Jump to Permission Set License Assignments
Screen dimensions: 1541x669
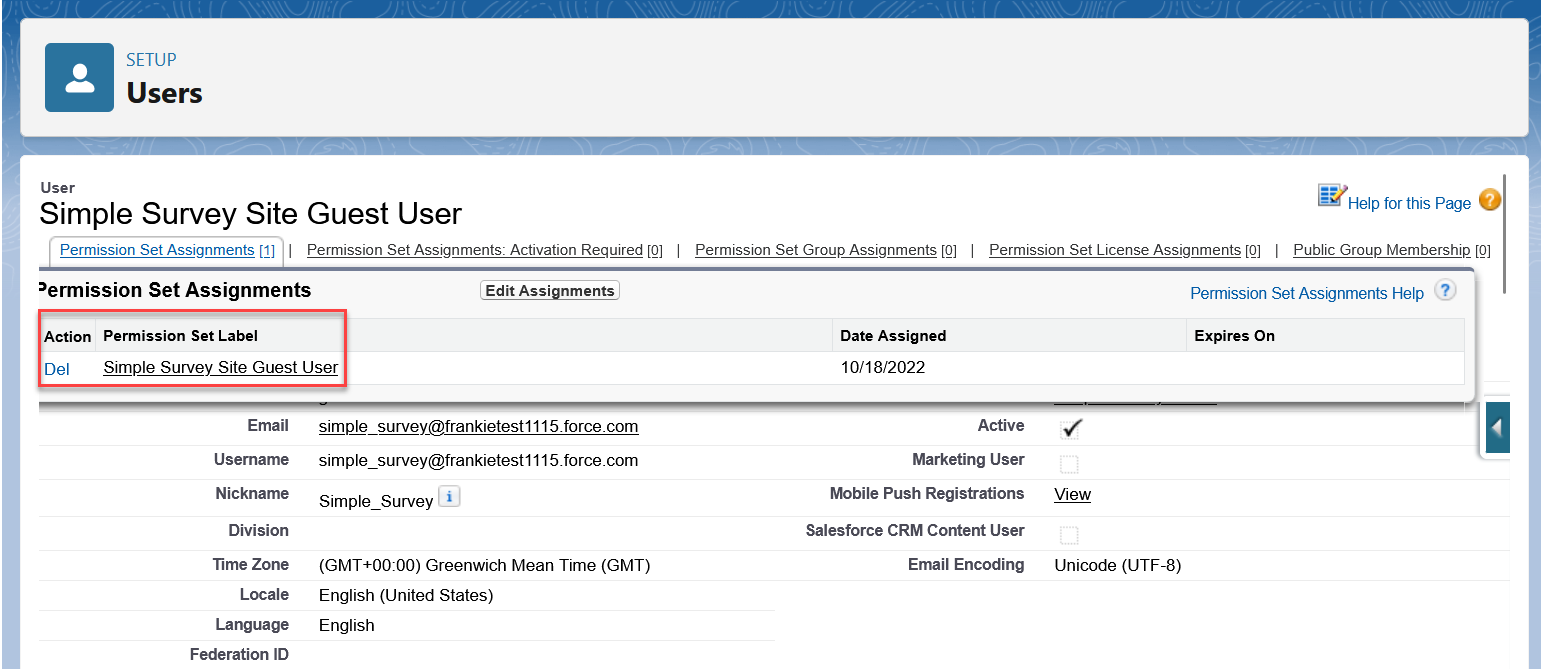(1115, 250)
